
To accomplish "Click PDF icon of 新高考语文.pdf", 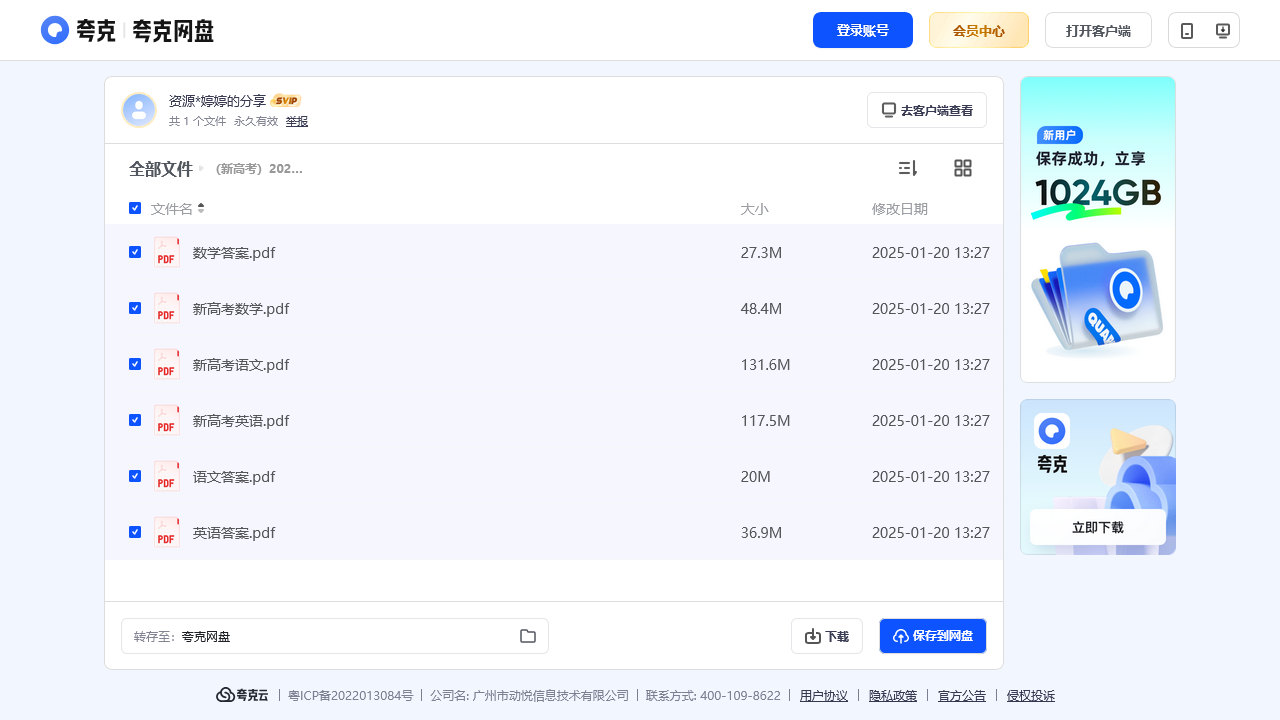I will click(167, 364).
